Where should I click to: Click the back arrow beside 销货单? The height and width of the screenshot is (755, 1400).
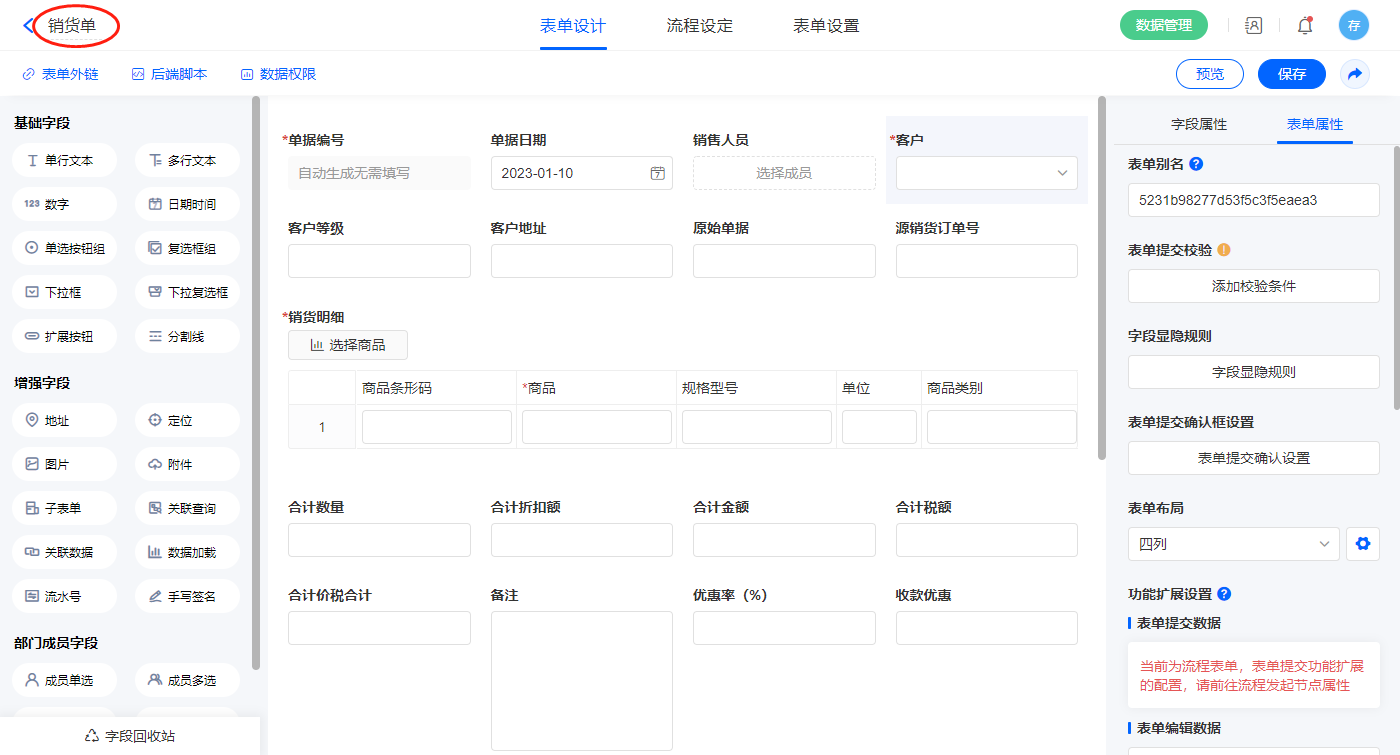click(28, 26)
